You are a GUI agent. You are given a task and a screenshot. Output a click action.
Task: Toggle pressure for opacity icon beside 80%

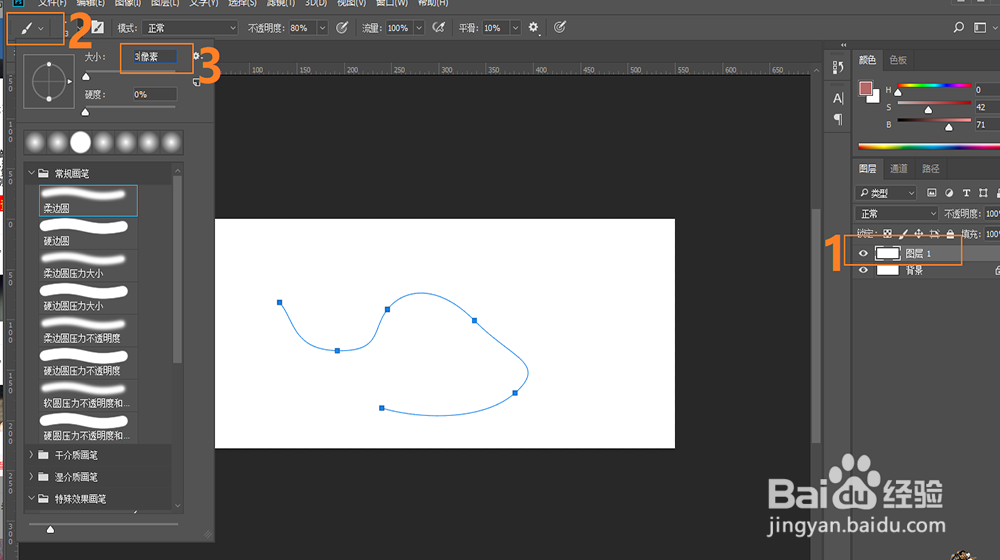point(342,27)
